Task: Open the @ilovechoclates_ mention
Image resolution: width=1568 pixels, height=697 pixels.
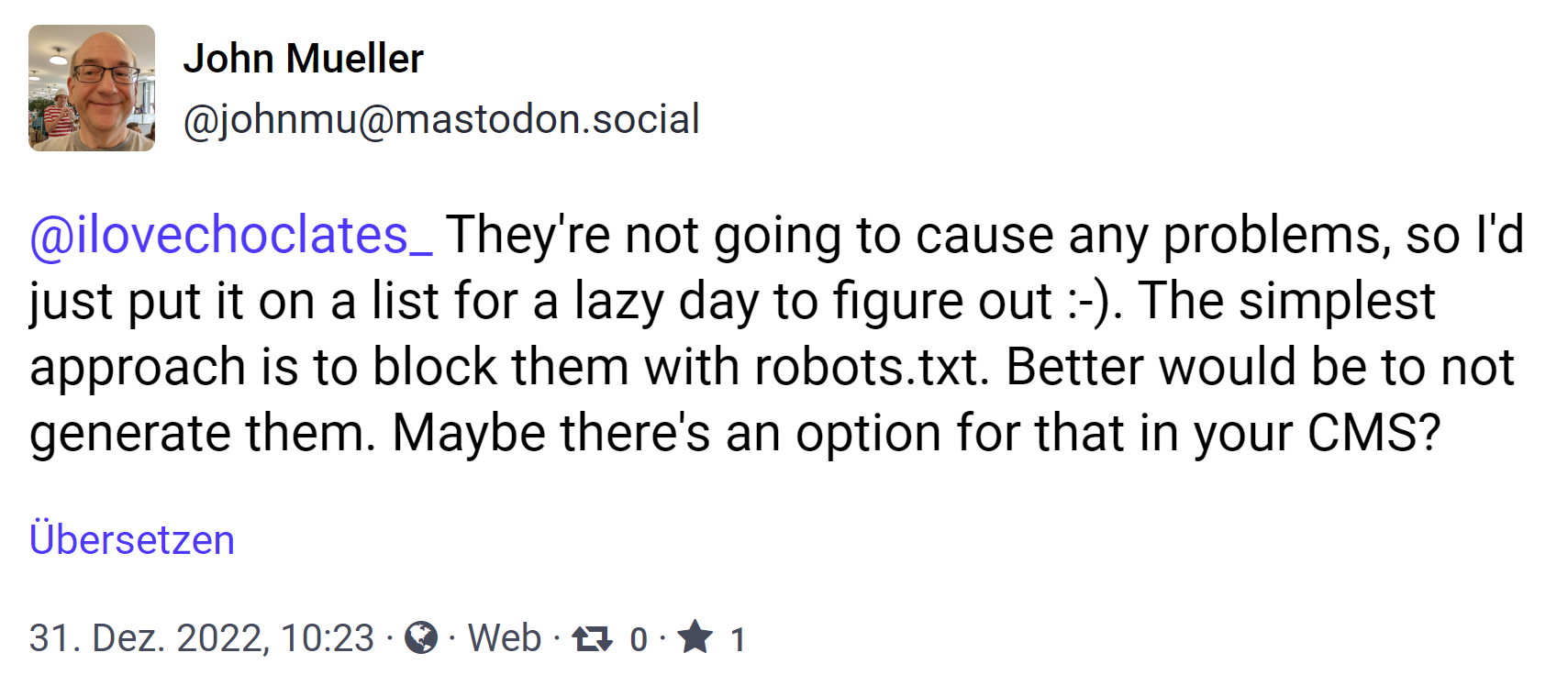Action: pos(231,235)
